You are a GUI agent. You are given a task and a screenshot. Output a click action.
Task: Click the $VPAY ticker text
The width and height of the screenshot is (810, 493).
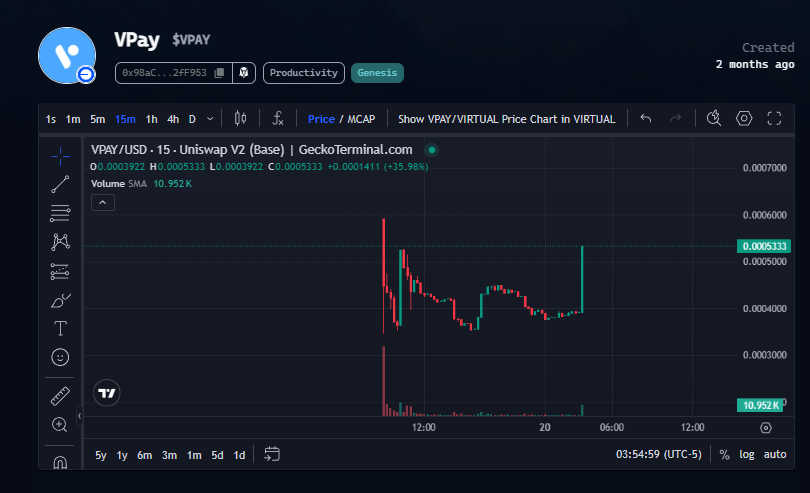191,40
